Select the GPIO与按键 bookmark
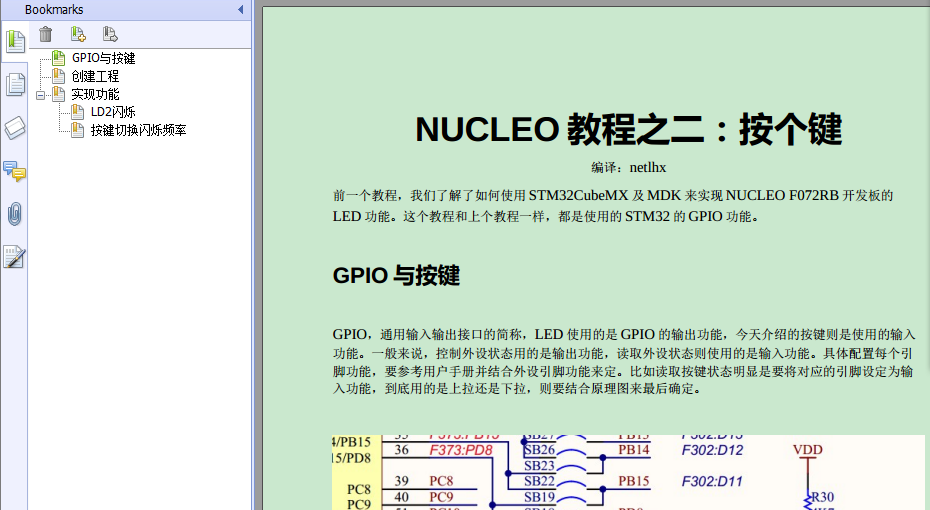 click(104, 58)
